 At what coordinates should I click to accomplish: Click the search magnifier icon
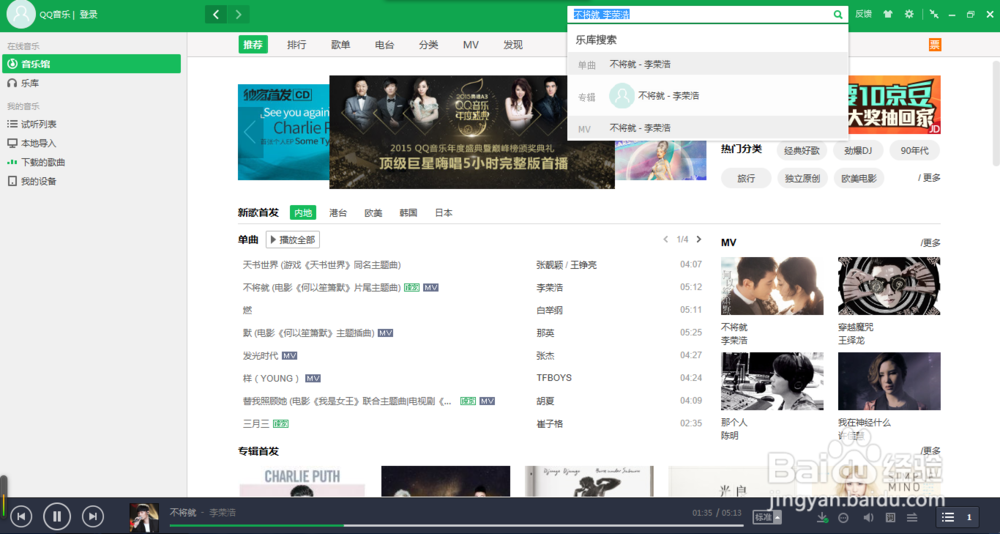click(838, 15)
